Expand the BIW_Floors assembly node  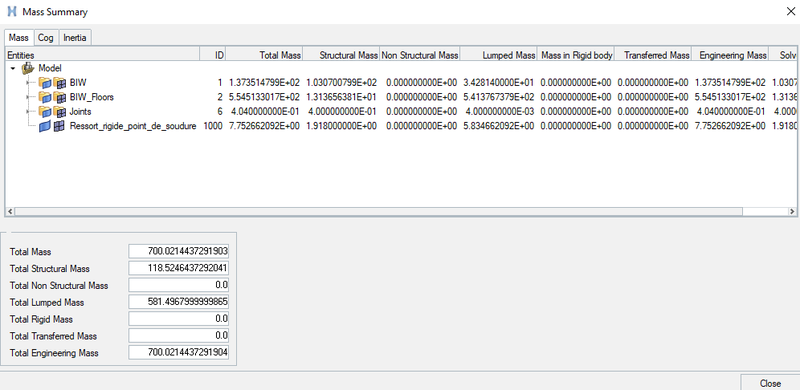point(29,97)
